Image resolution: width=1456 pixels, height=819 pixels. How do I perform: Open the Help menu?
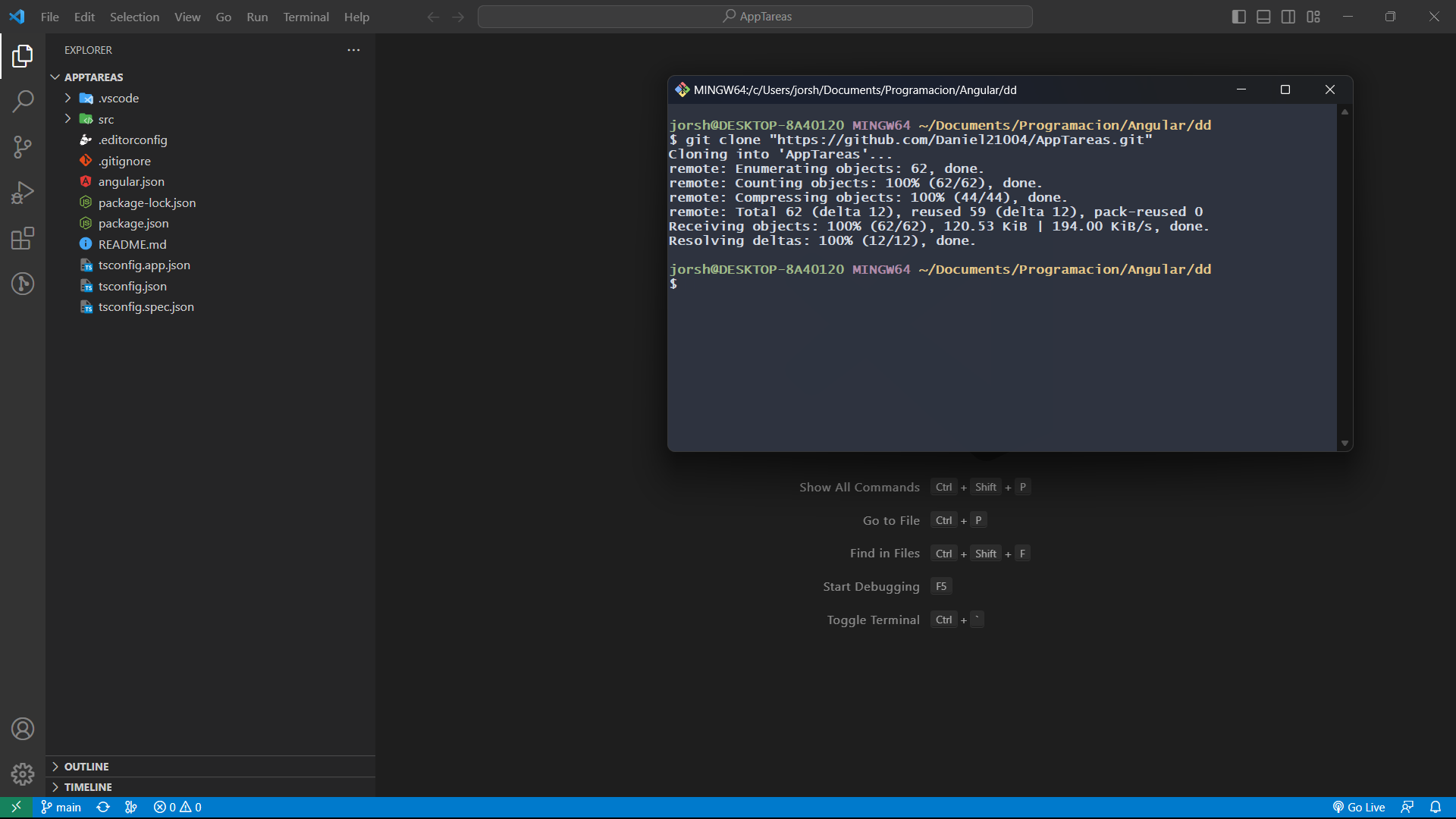(356, 17)
